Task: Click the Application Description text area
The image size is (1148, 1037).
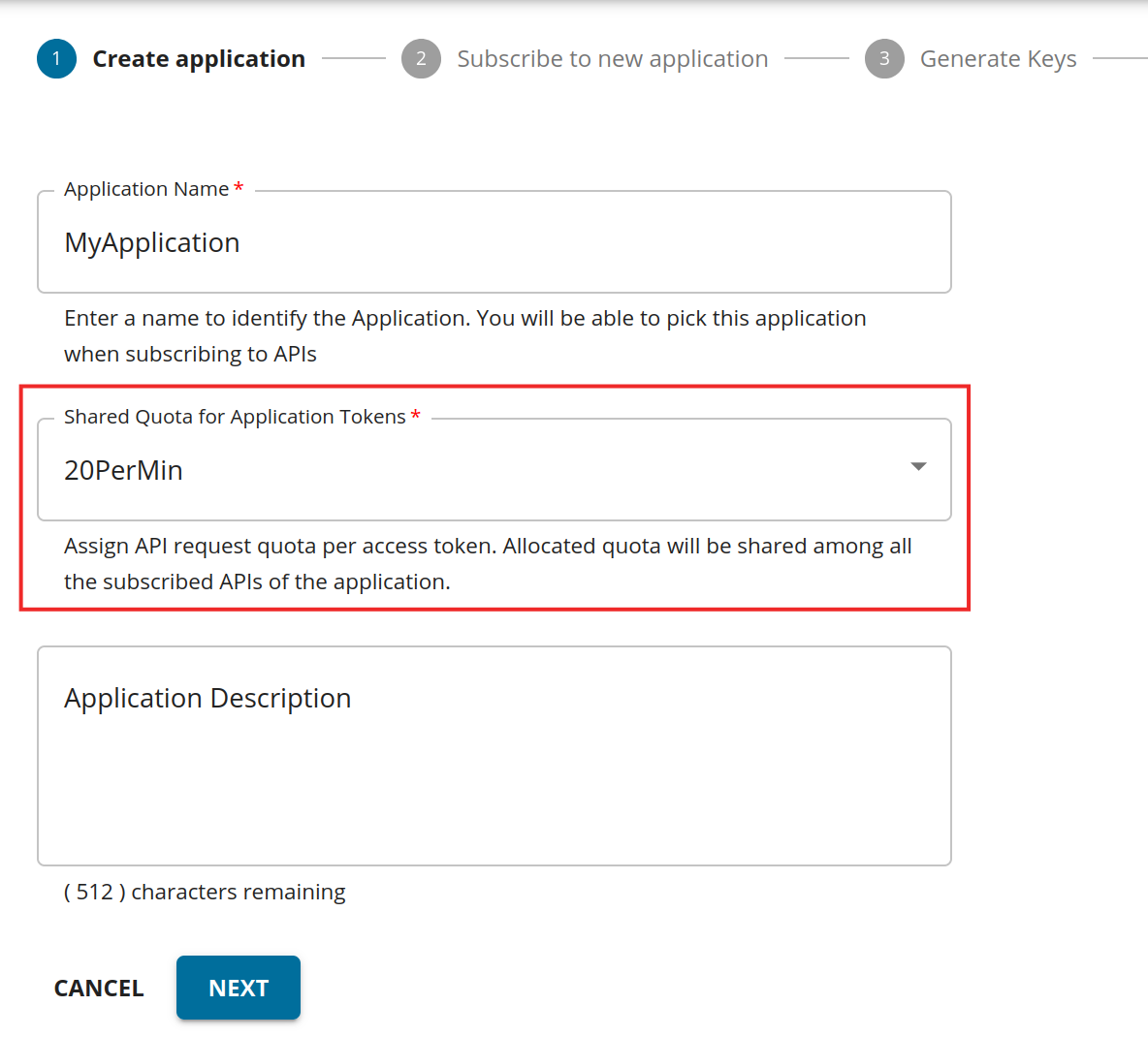Action: pos(494,756)
